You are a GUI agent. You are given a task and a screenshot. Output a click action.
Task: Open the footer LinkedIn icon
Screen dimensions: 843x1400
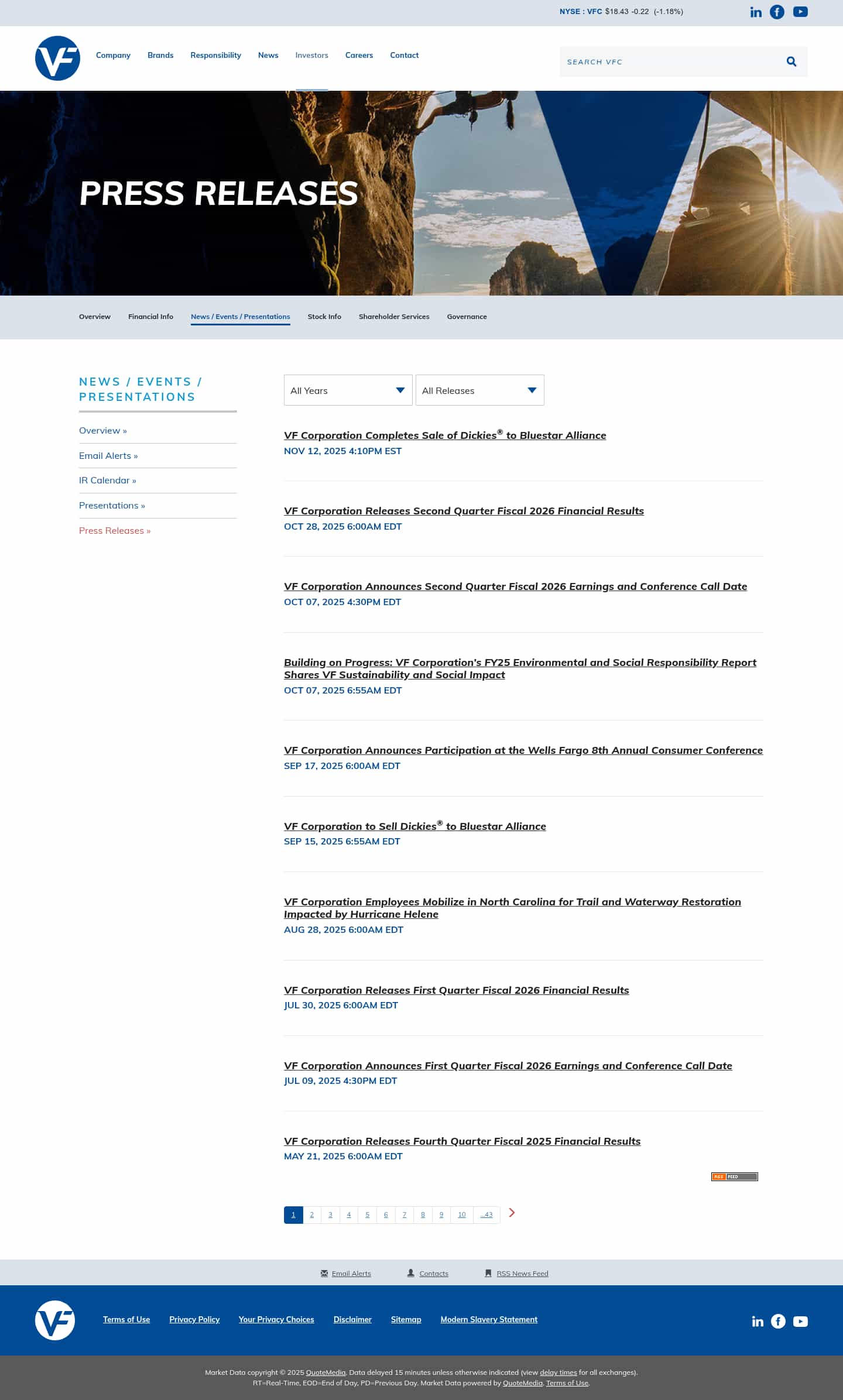coord(758,1322)
